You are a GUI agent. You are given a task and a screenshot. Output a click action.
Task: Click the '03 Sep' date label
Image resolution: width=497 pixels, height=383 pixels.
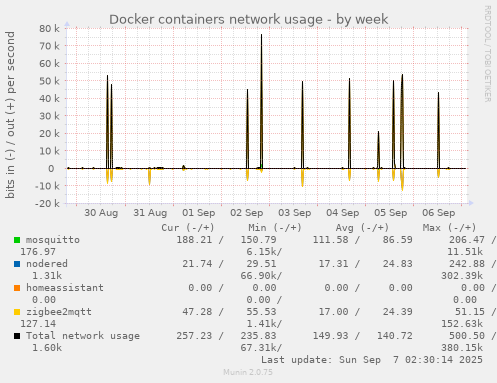[x=295, y=213]
